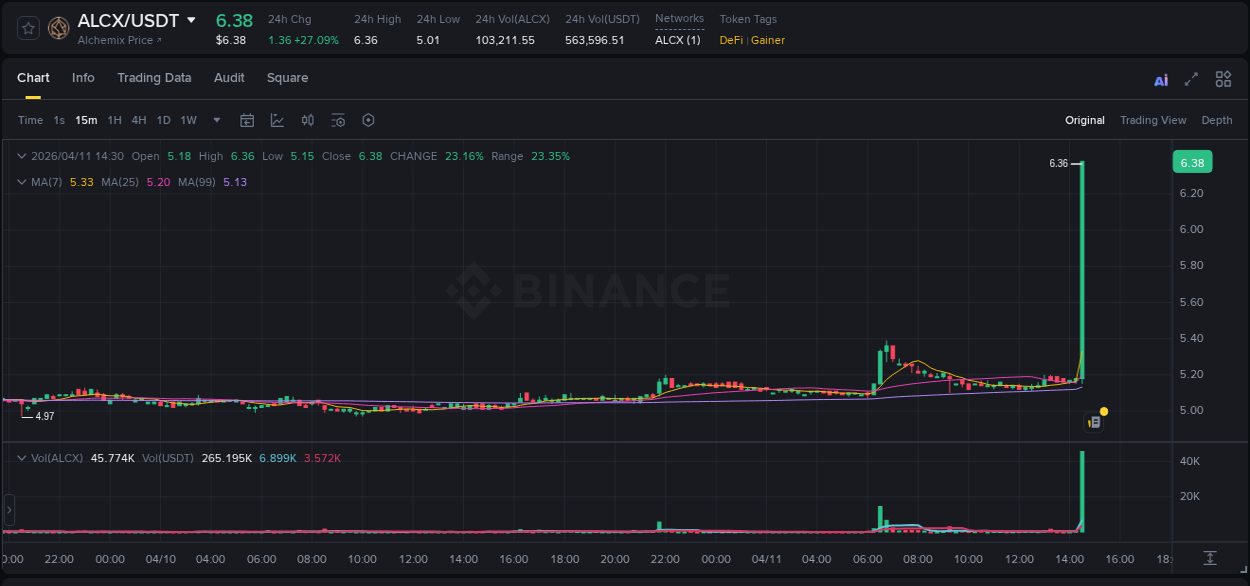The image size is (1250, 586).
Task: Click the MA(99) indicator label
Action: 197,182
